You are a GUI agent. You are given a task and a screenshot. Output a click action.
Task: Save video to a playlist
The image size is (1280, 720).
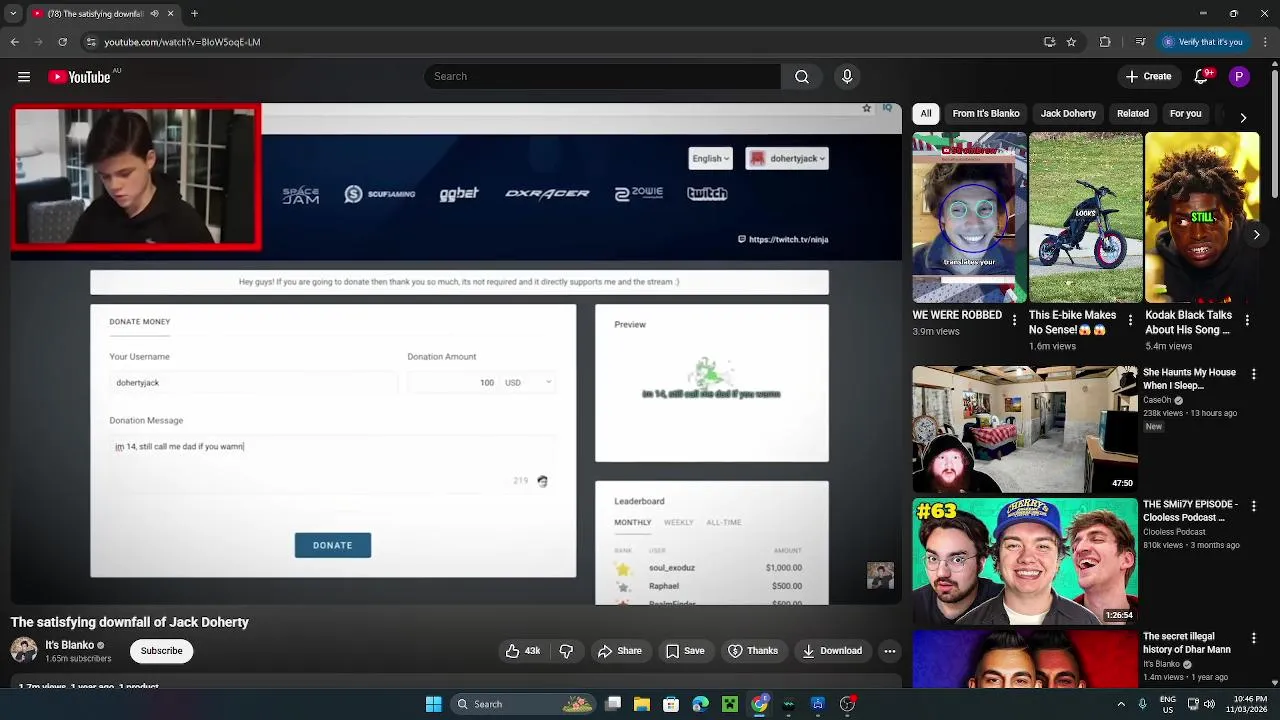click(685, 651)
